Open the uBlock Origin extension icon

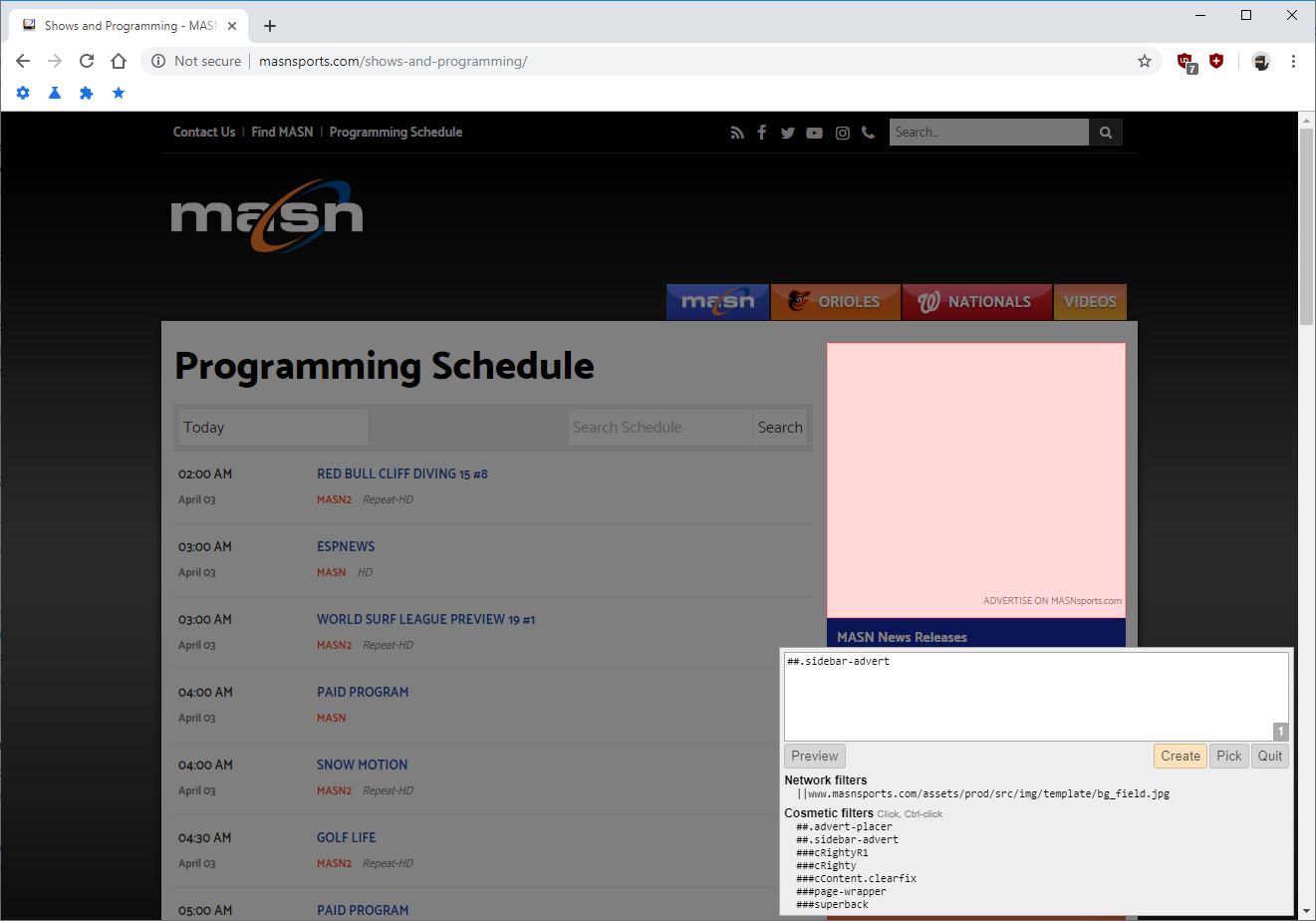click(1185, 61)
